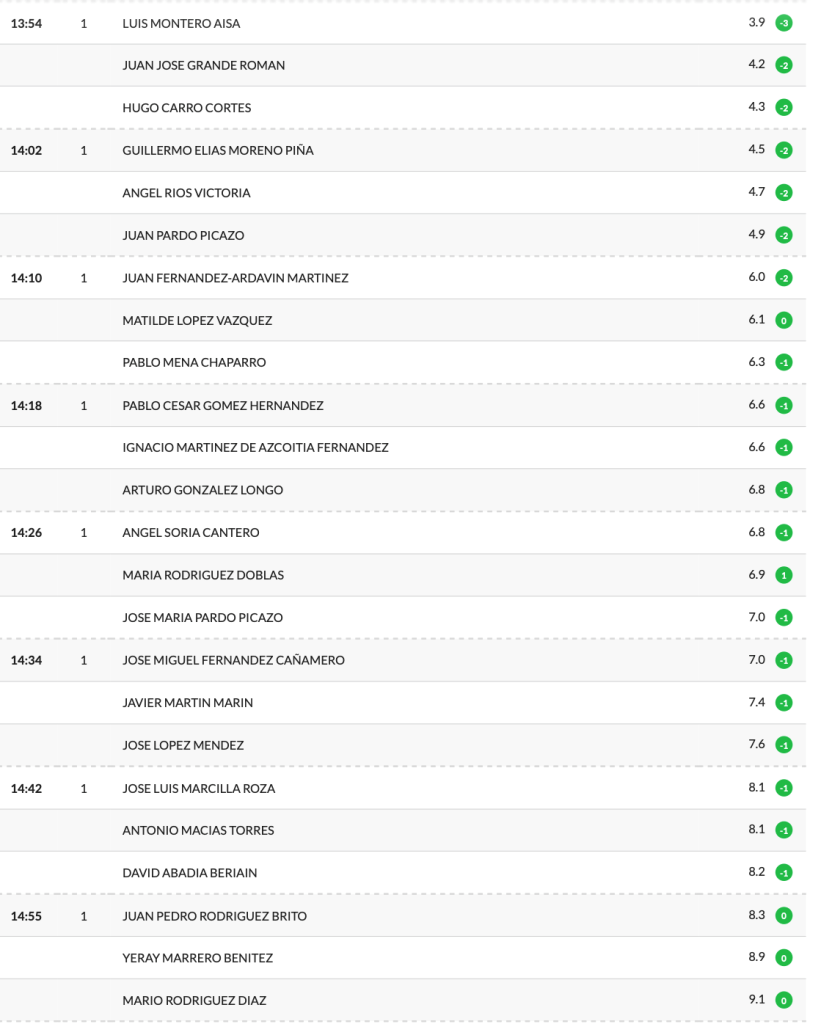The image size is (832, 1024).
Task: Select the 14:26 tee time
Action: point(26,533)
